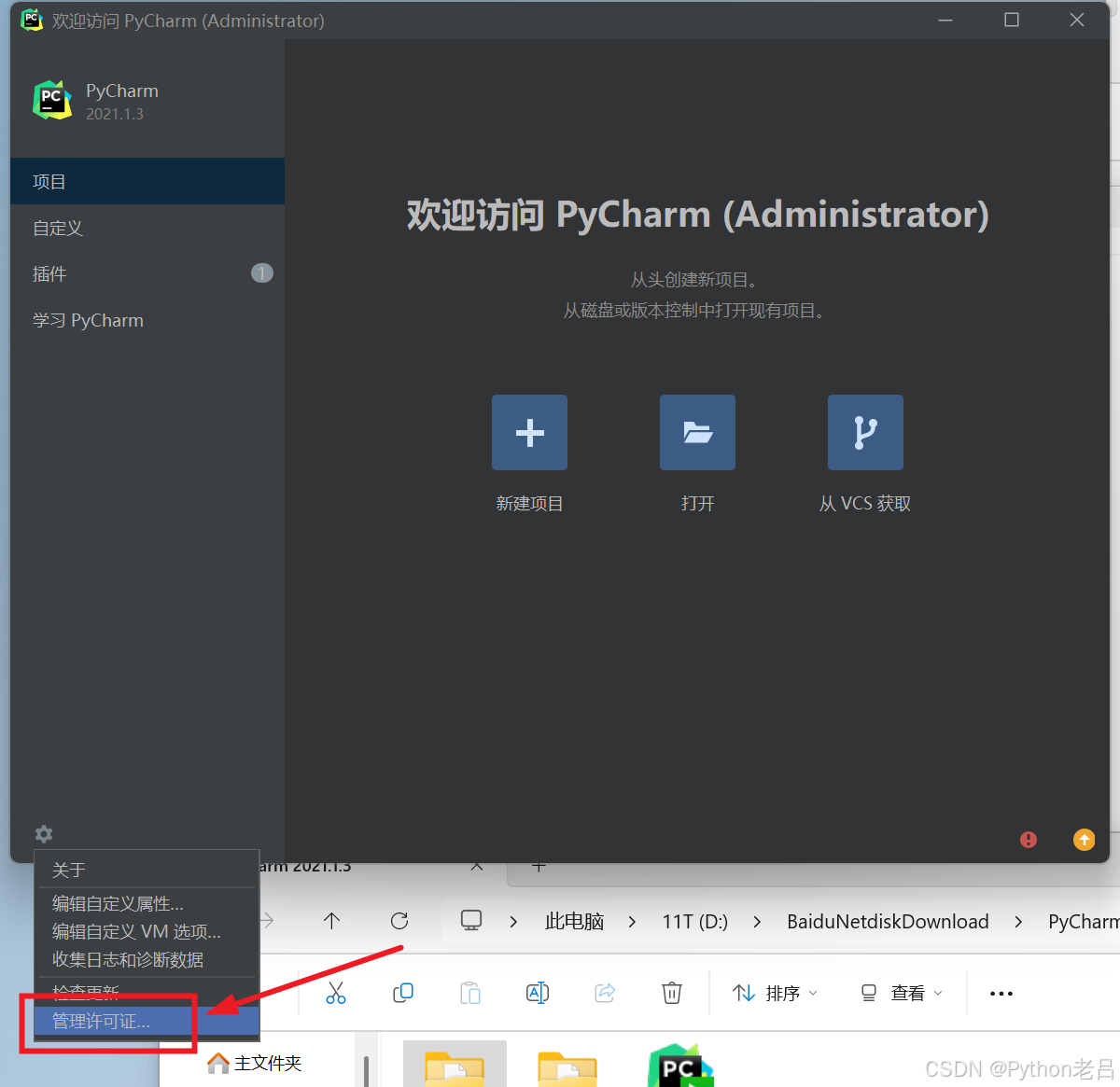Click the PyCharm logo in sidebar

tap(52, 100)
